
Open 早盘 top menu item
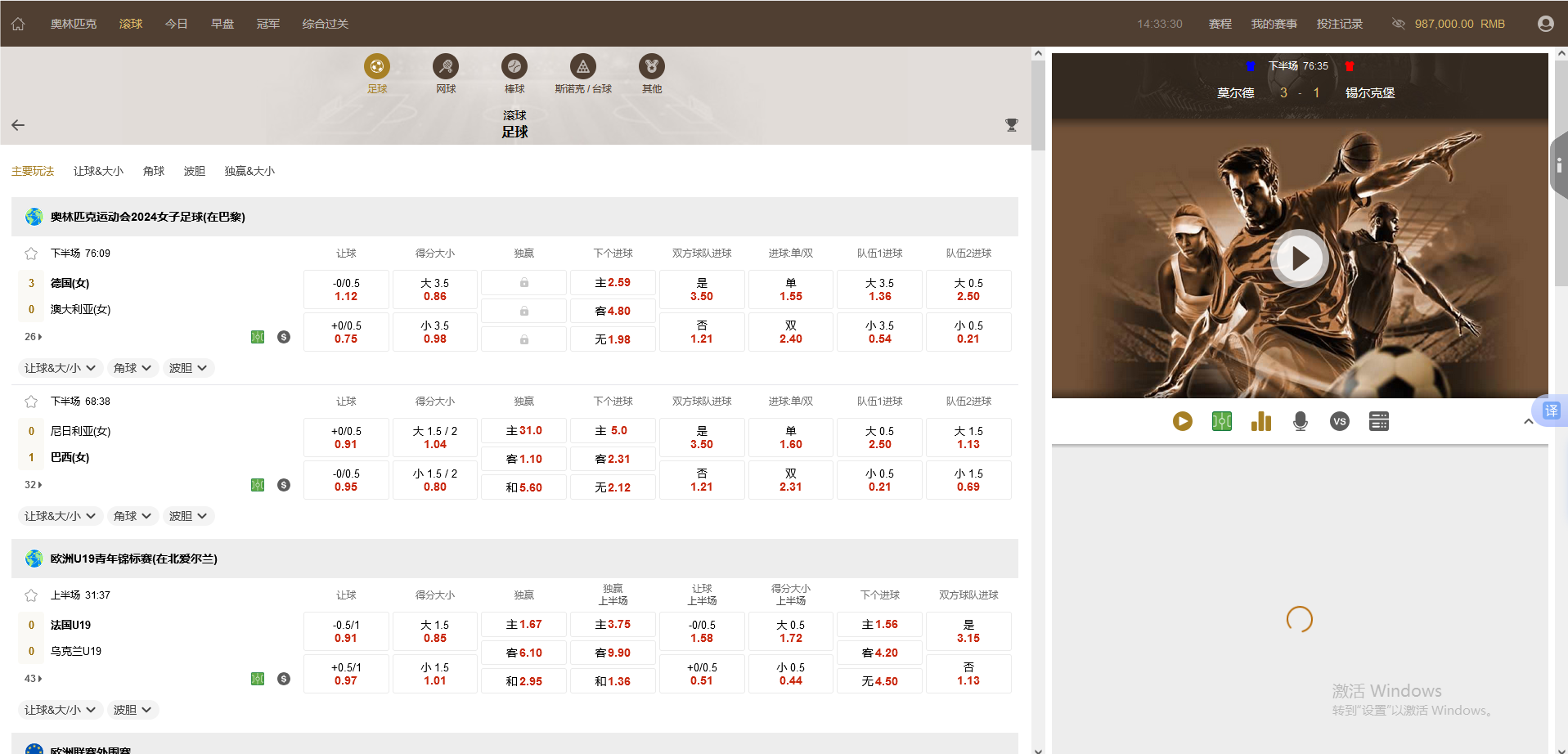coord(222,24)
